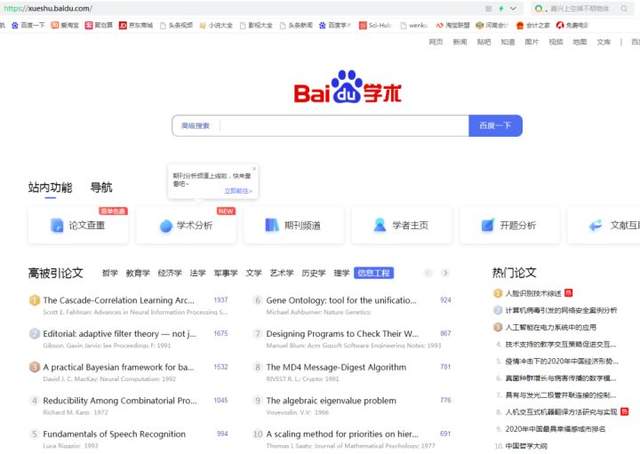Open the 学者主页 scholar homepage card
Image resolution: width=640 pixels, height=454 pixels.
coord(401,225)
